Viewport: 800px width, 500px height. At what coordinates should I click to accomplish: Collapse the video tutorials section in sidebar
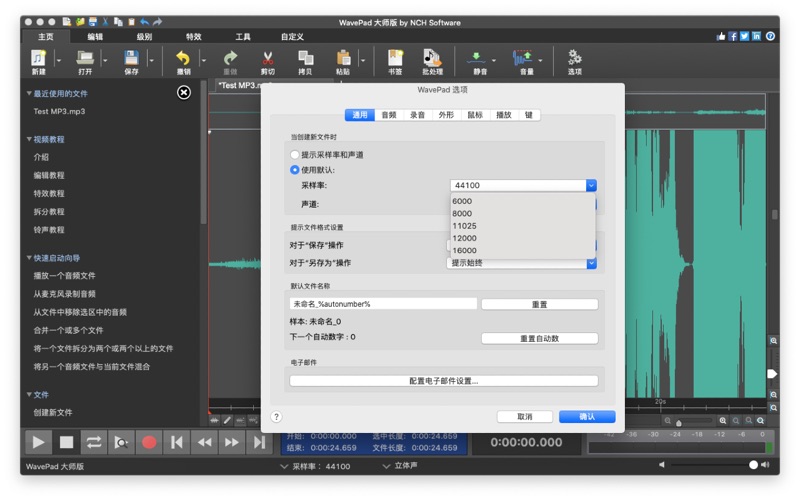coord(30,139)
